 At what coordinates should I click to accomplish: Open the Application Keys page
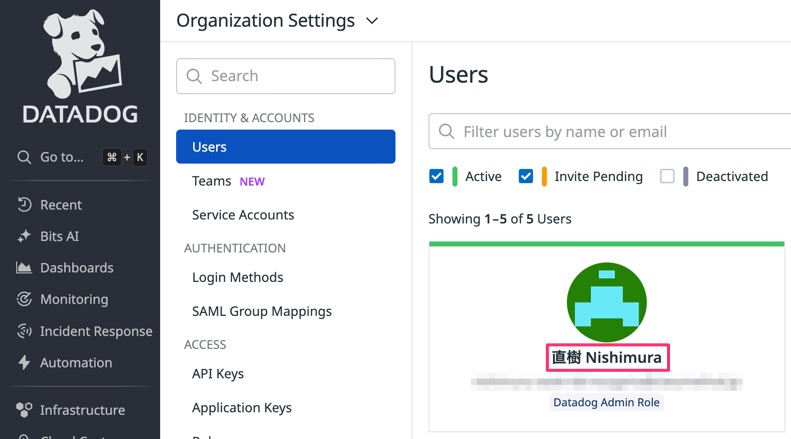(242, 408)
